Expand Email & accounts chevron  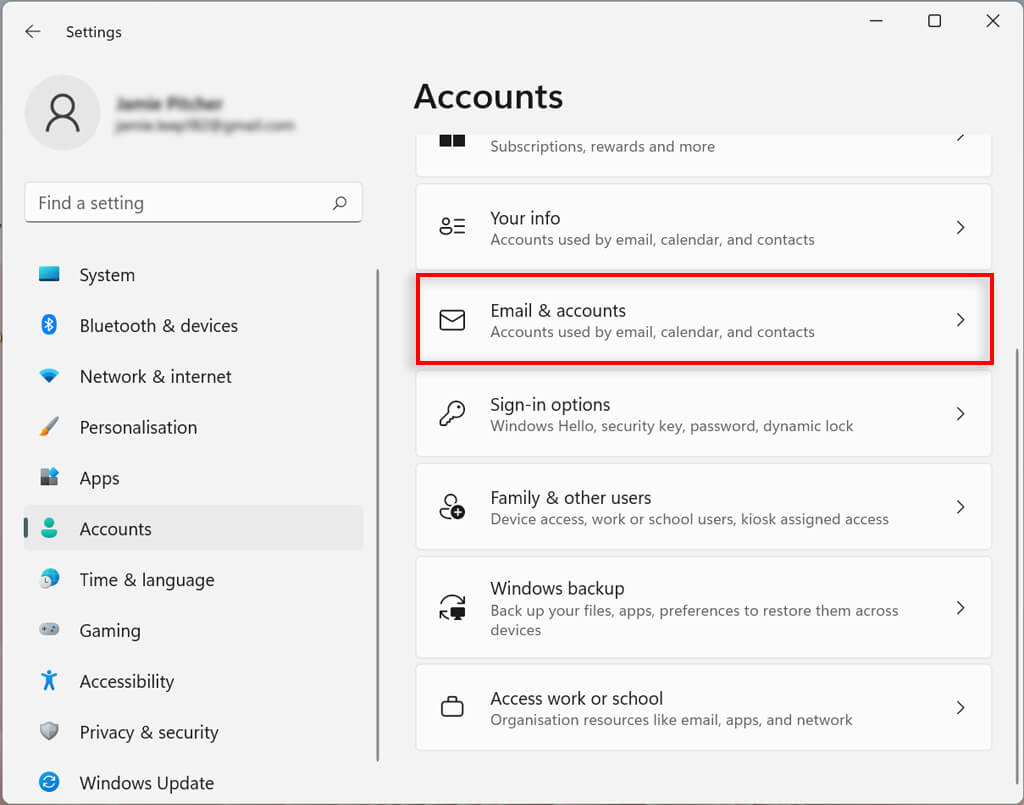pyautogui.click(x=960, y=320)
